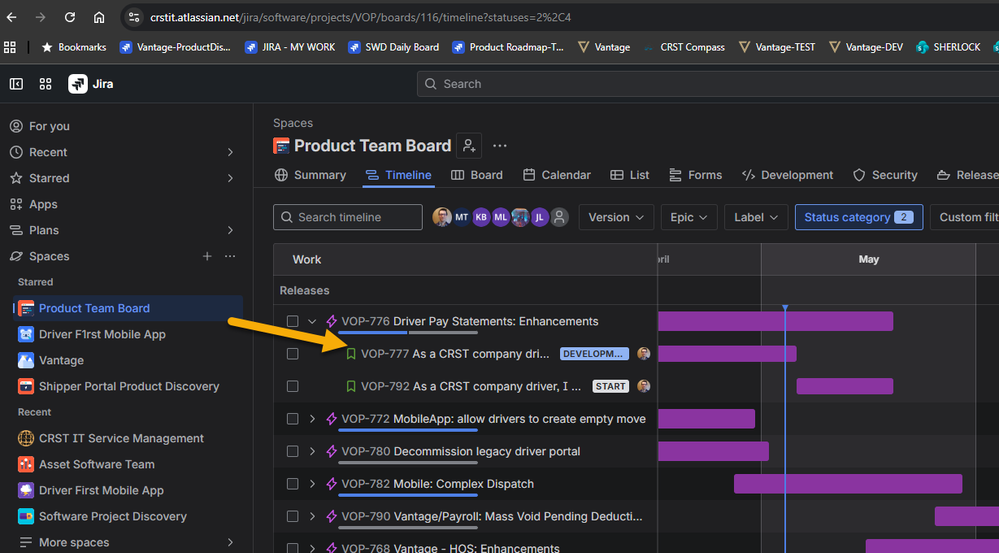Open the site info icon in the address bar

[x=134, y=17]
